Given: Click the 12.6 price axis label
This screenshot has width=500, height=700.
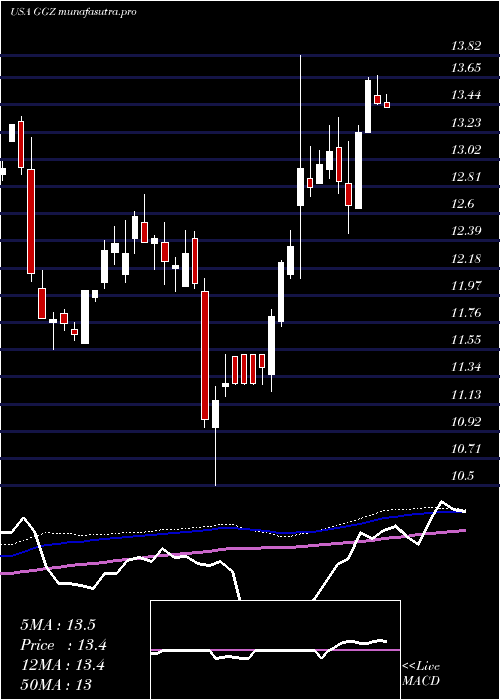Looking at the screenshot, I should pos(462,204).
